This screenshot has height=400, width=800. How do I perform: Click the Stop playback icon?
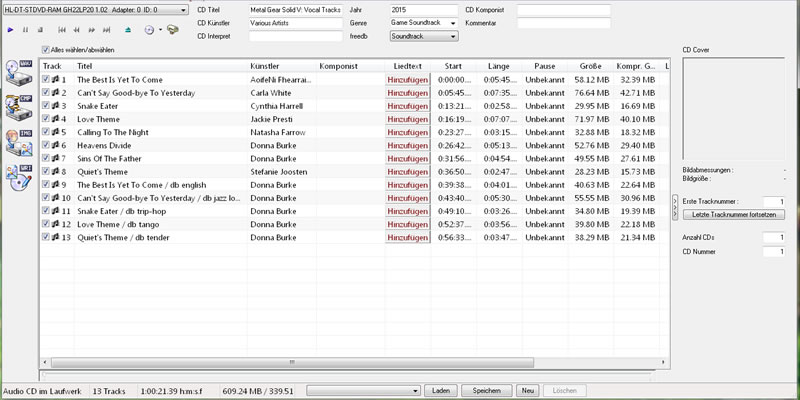[40, 31]
